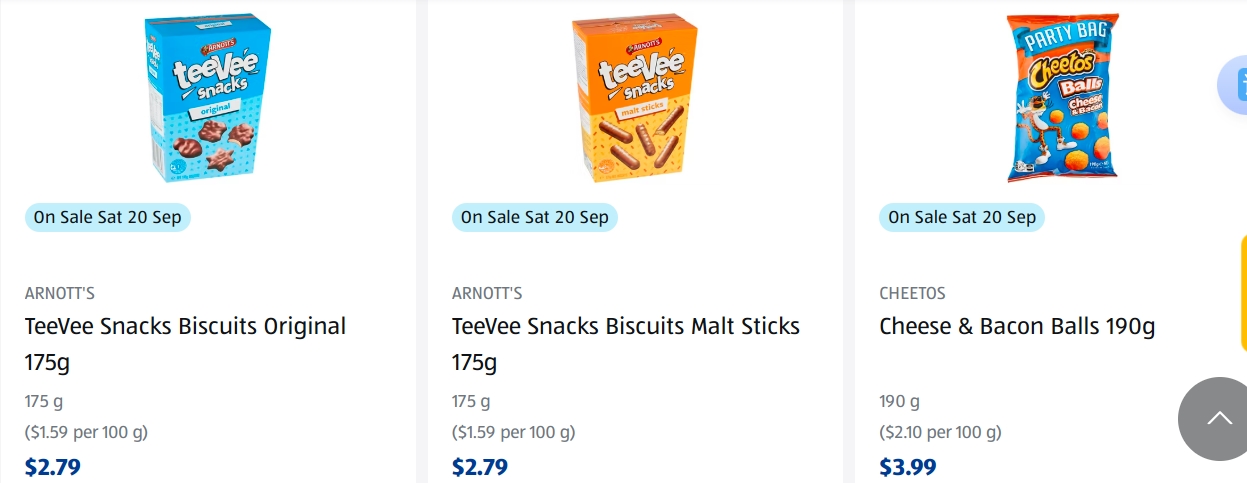Click the ARNOTT'S brand above TeeVee Original
This screenshot has width=1247, height=483.
coord(60,294)
